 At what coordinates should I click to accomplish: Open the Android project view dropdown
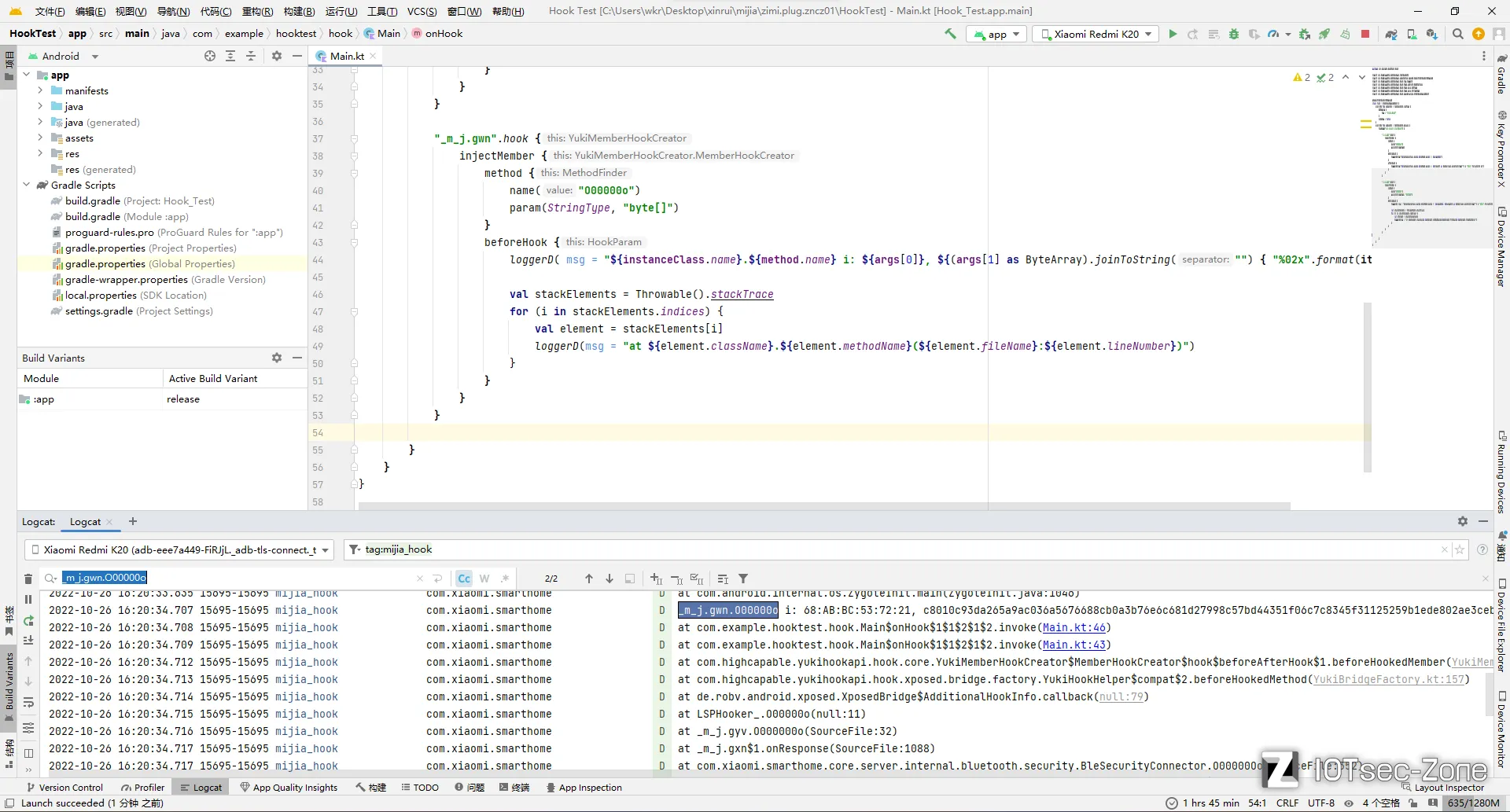tap(63, 56)
